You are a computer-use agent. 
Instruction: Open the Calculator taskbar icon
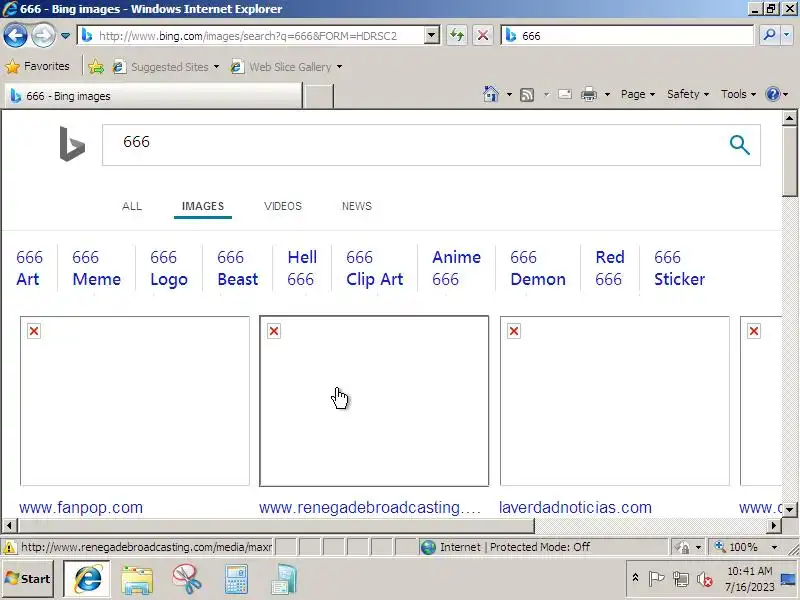pos(236,580)
